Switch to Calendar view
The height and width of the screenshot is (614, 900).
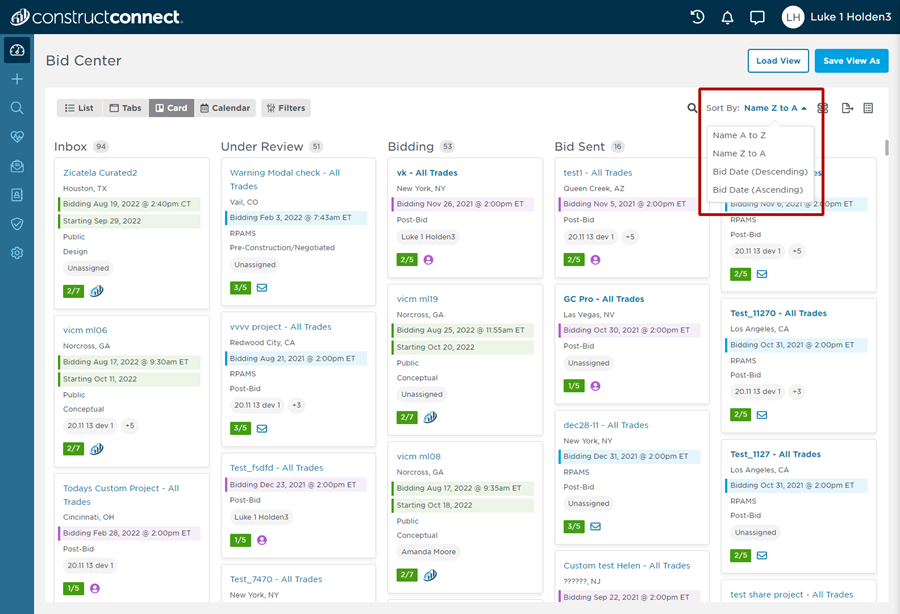[x=226, y=108]
